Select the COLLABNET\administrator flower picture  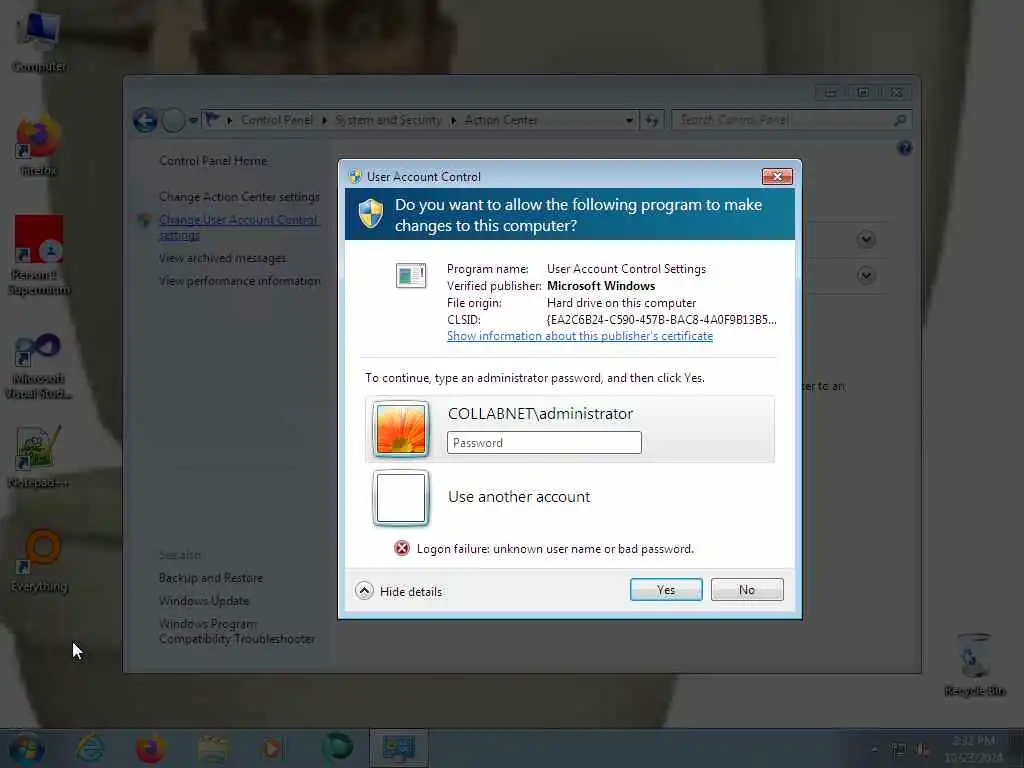pyautogui.click(x=401, y=428)
